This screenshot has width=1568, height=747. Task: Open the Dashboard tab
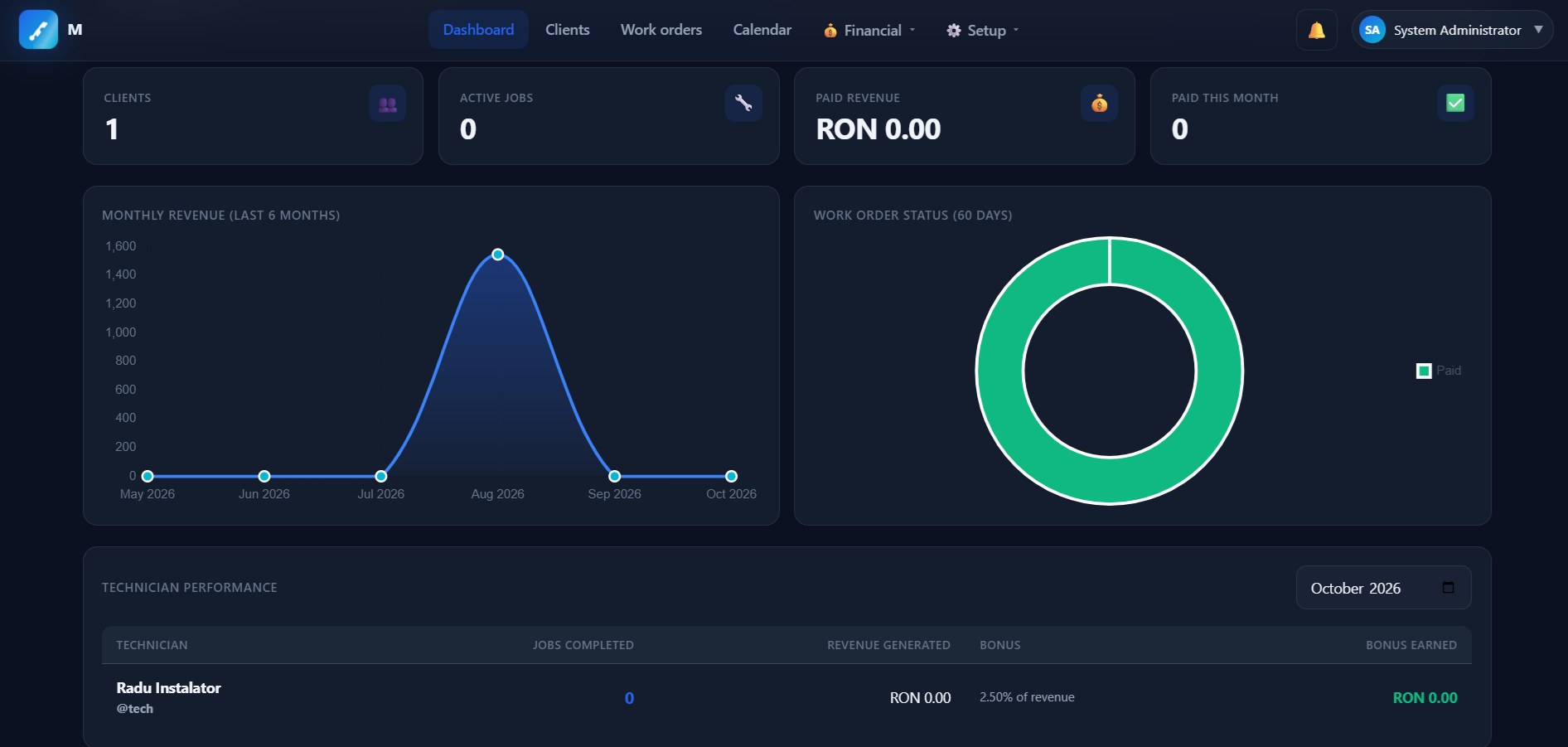[478, 30]
